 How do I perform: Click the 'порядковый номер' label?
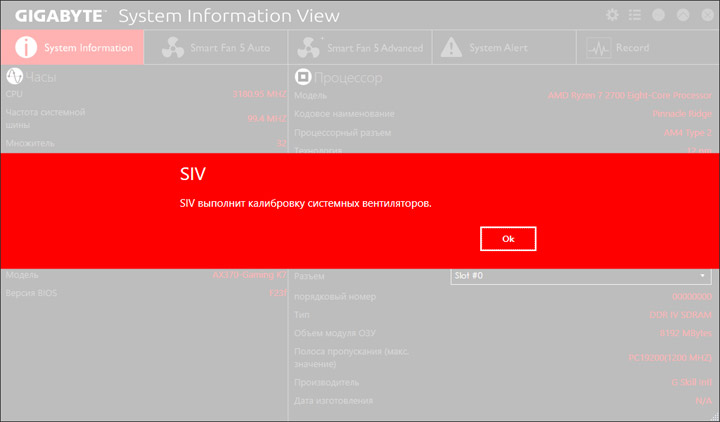335,297
